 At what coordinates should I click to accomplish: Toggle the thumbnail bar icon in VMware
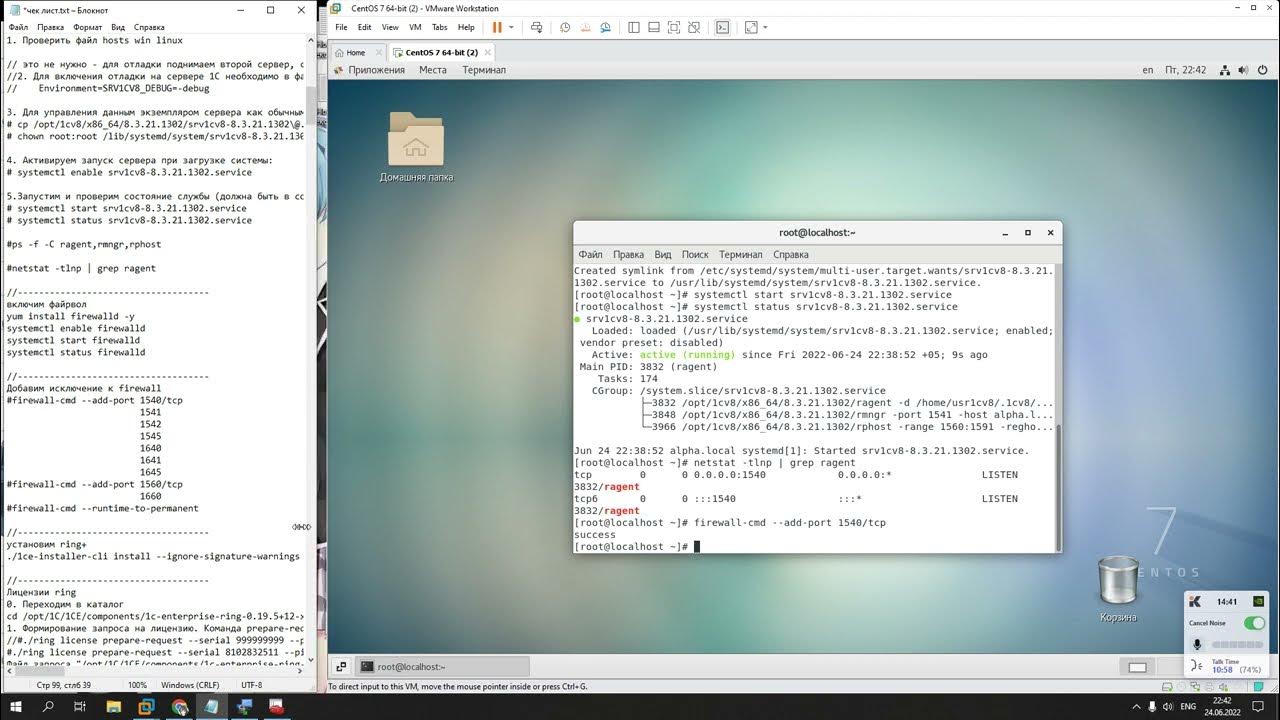(x=653, y=27)
